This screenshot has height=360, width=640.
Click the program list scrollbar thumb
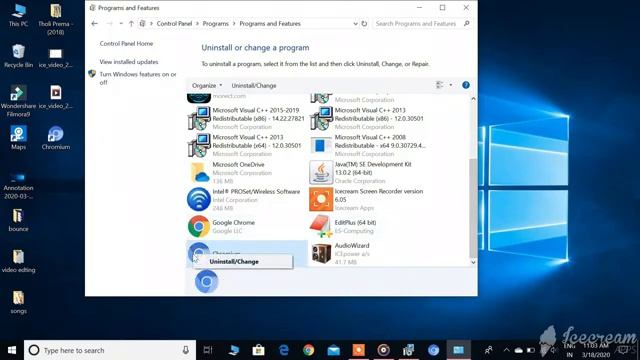[473, 208]
